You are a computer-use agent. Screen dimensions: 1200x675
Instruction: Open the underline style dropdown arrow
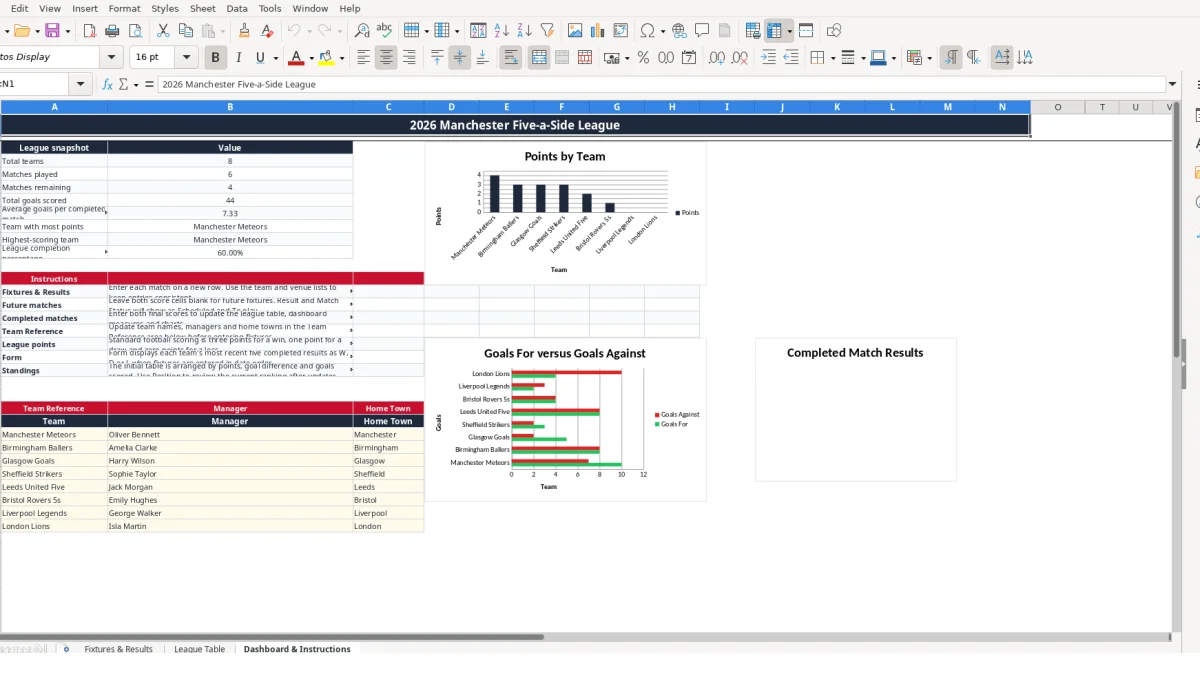click(276, 58)
